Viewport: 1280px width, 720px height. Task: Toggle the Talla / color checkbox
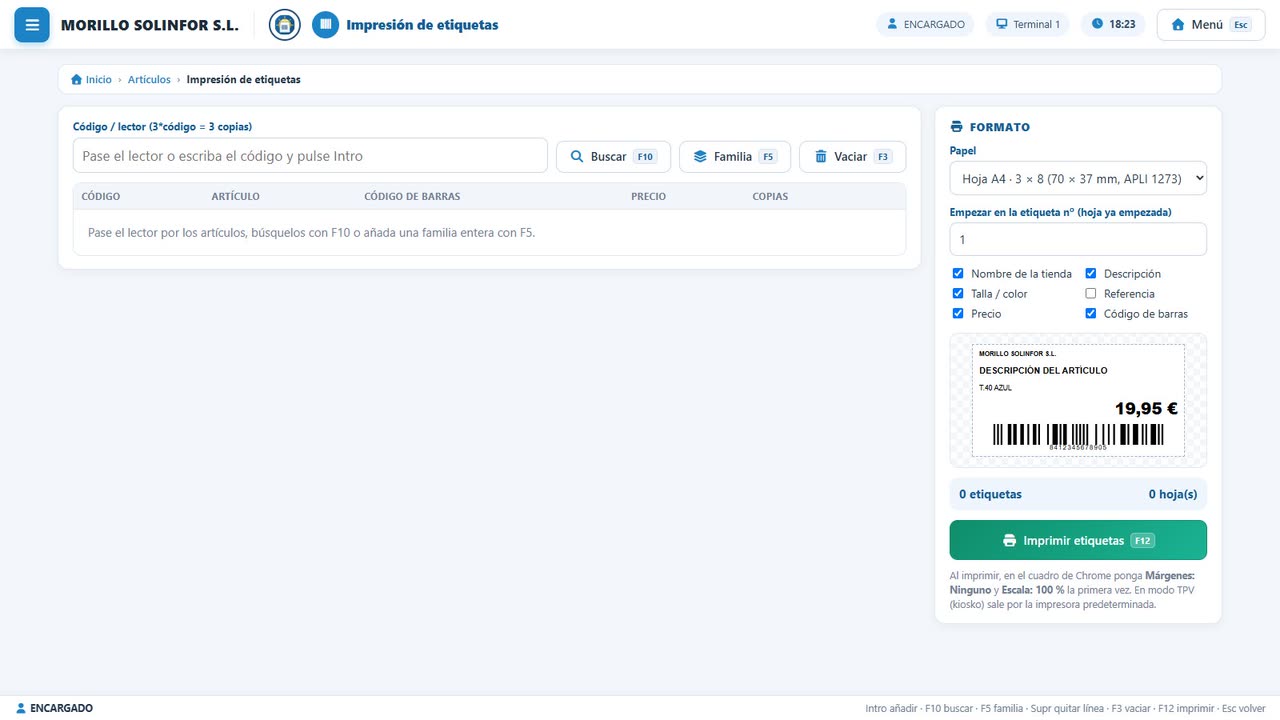tap(958, 294)
